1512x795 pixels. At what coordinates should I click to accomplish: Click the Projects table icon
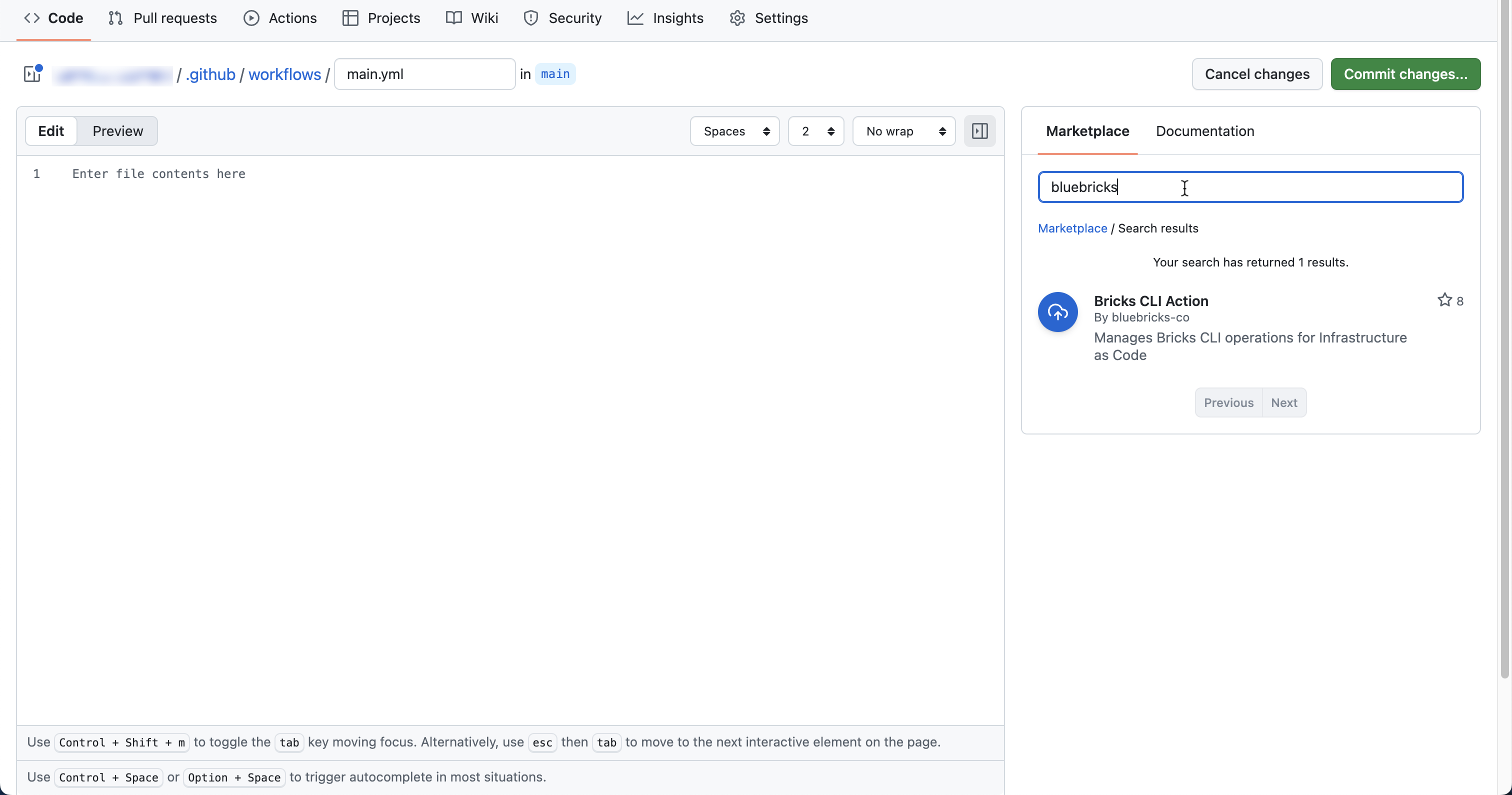350,18
